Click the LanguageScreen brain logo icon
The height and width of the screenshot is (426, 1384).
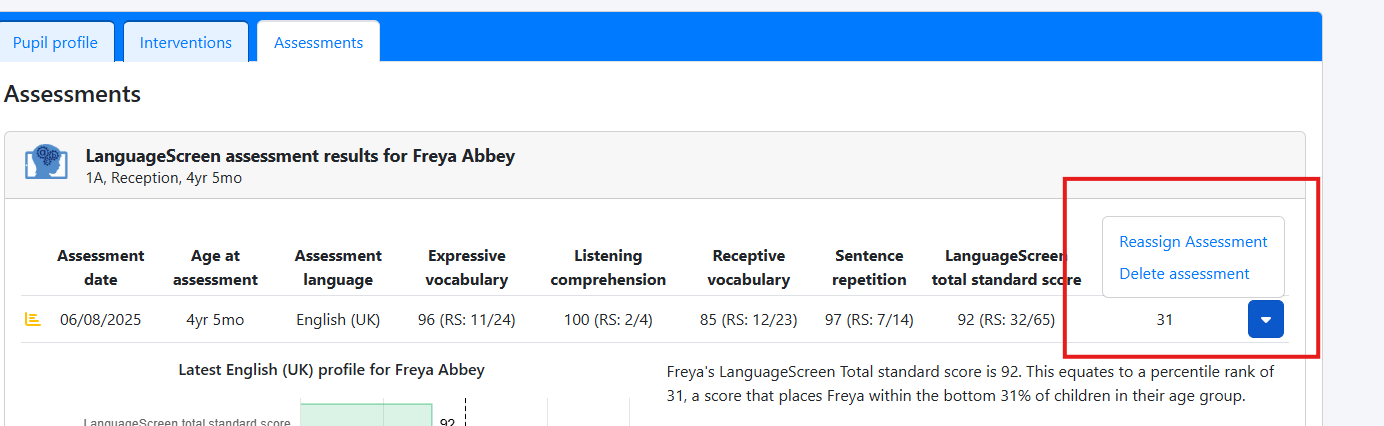46,163
